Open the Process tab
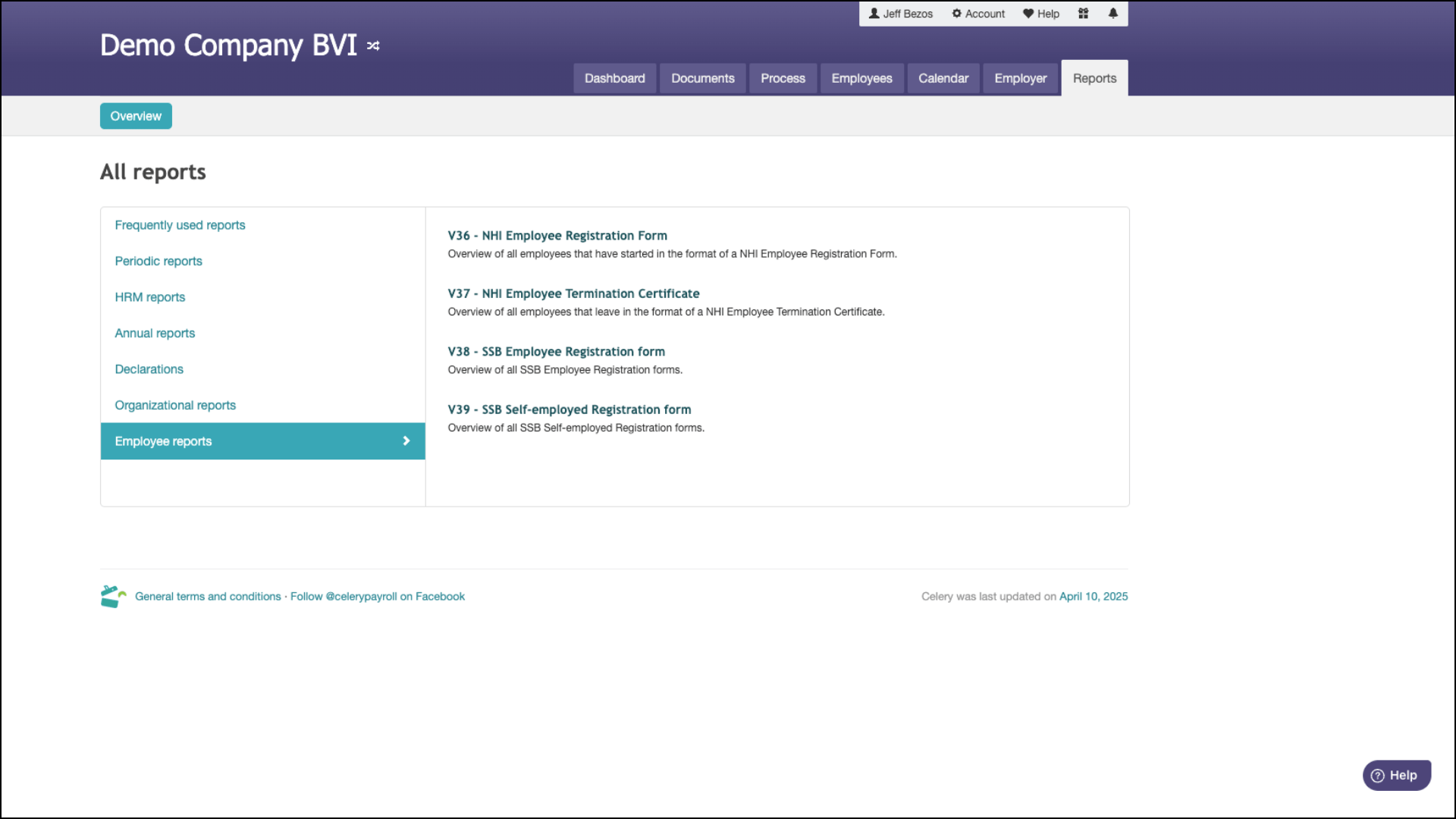1456x819 pixels. (783, 78)
